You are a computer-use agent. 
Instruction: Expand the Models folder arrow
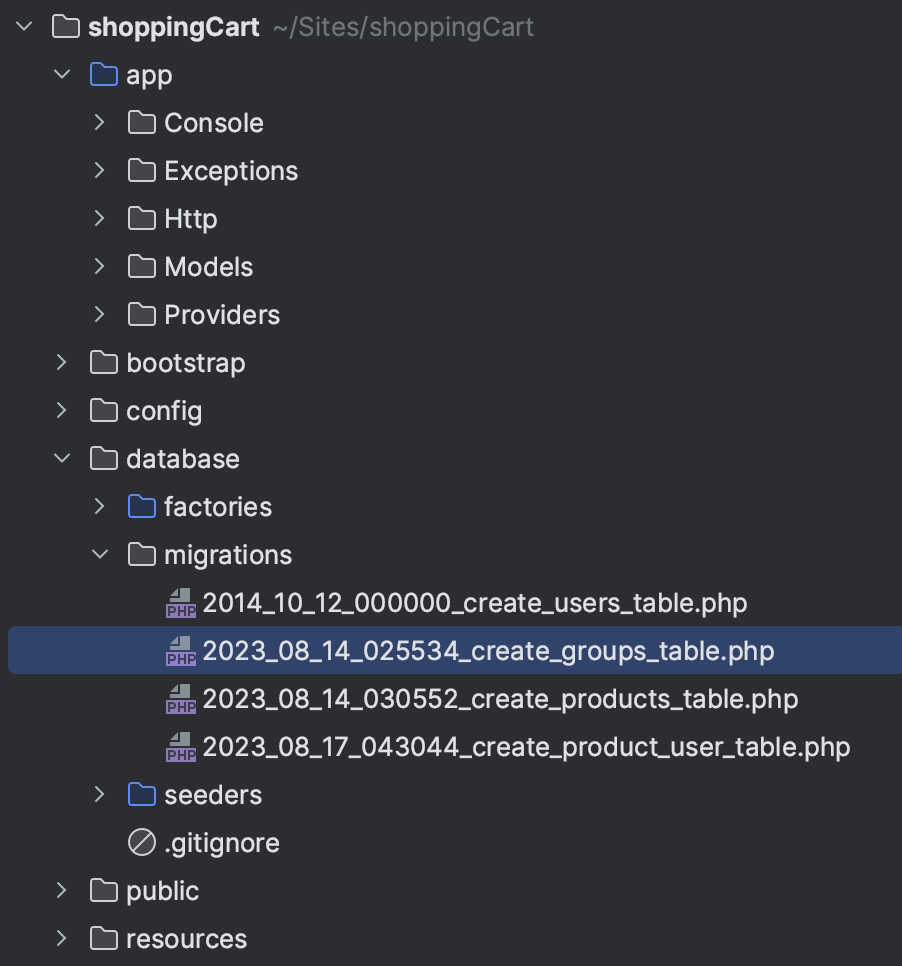(x=100, y=267)
